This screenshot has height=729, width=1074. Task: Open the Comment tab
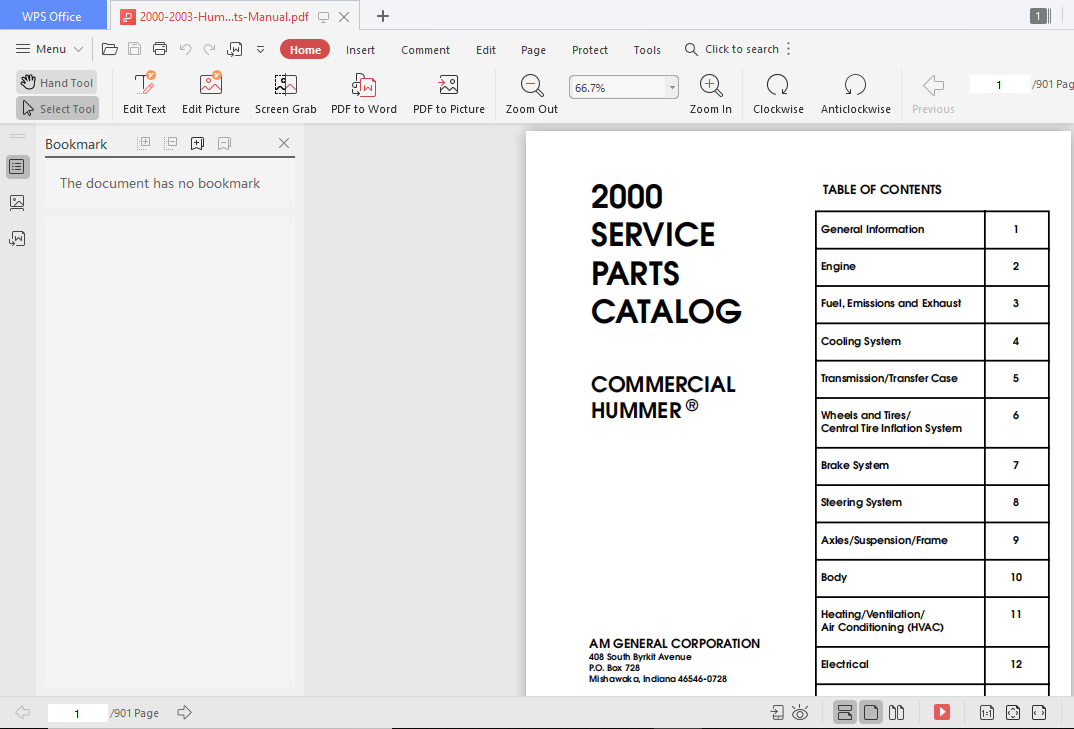(x=425, y=50)
